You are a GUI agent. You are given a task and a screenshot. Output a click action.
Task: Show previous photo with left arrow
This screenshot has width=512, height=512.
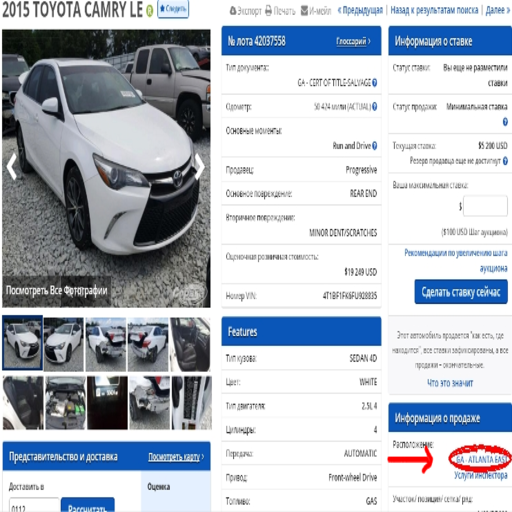[x=12, y=167]
